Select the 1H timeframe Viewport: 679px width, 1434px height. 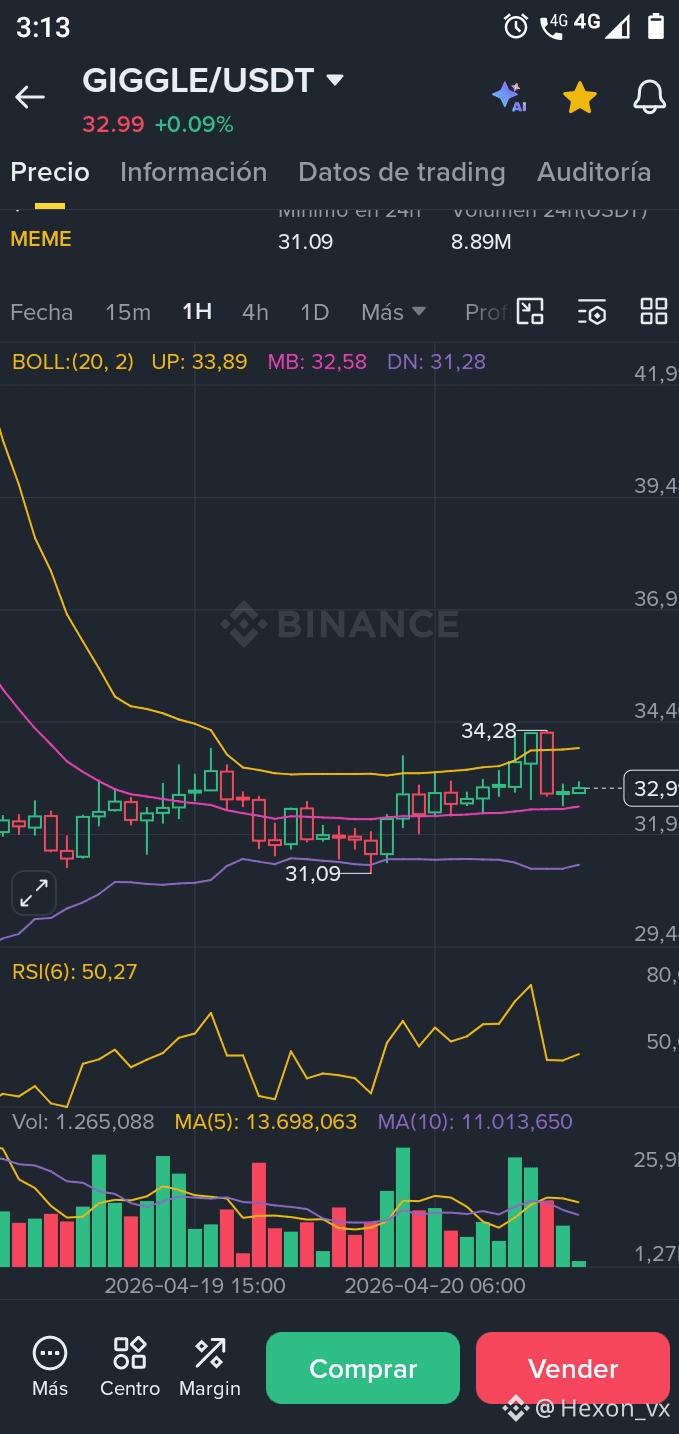[x=197, y=312]
